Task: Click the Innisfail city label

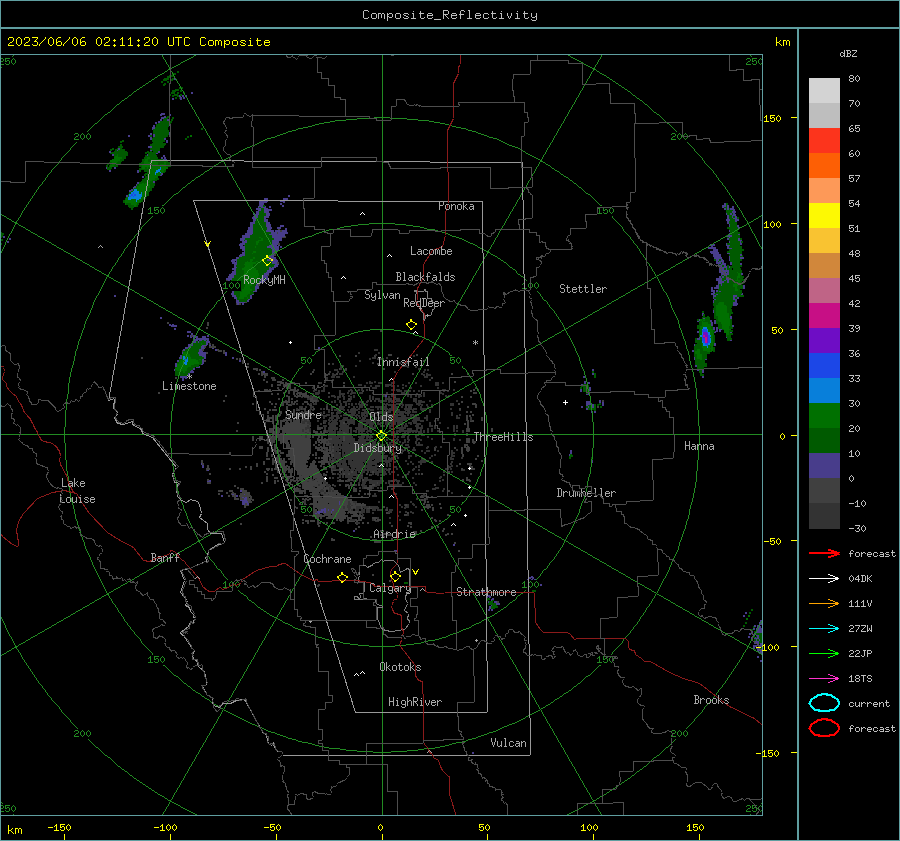Action: pyautogui.click(x=403, y=362)
